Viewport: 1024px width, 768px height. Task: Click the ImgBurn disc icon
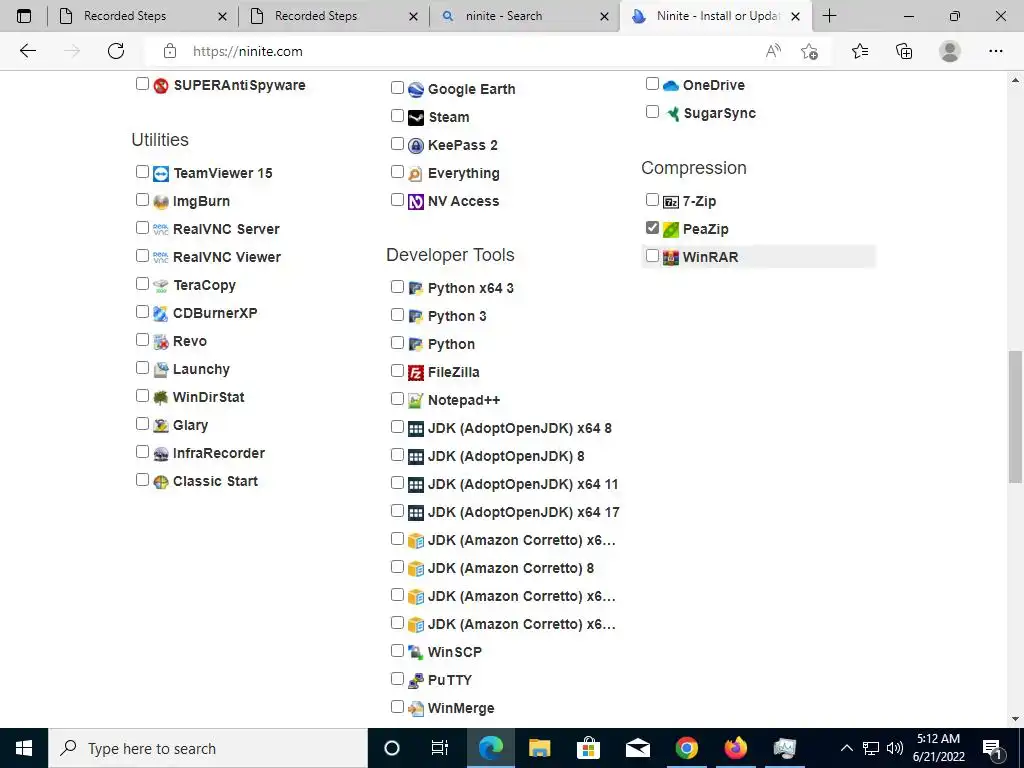pyautogui.click(x=161, y=202)
